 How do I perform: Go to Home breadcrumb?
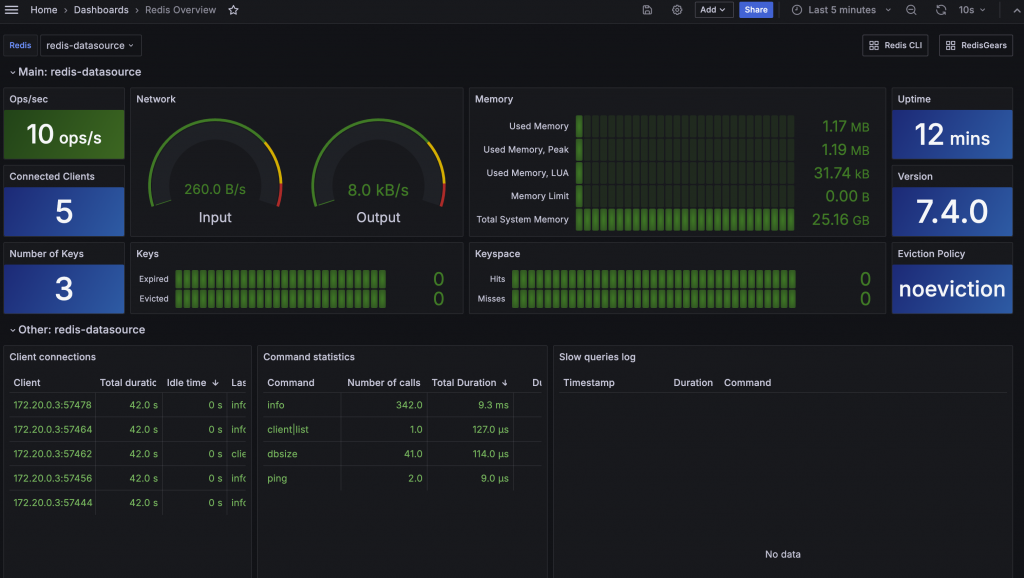(44, 10)
